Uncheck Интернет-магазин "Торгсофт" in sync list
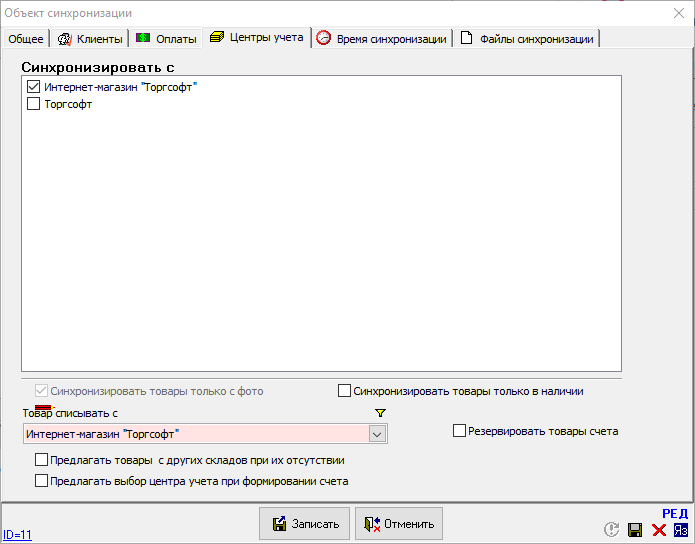This screenshot has height=544, width=695. tap(34, 87)
